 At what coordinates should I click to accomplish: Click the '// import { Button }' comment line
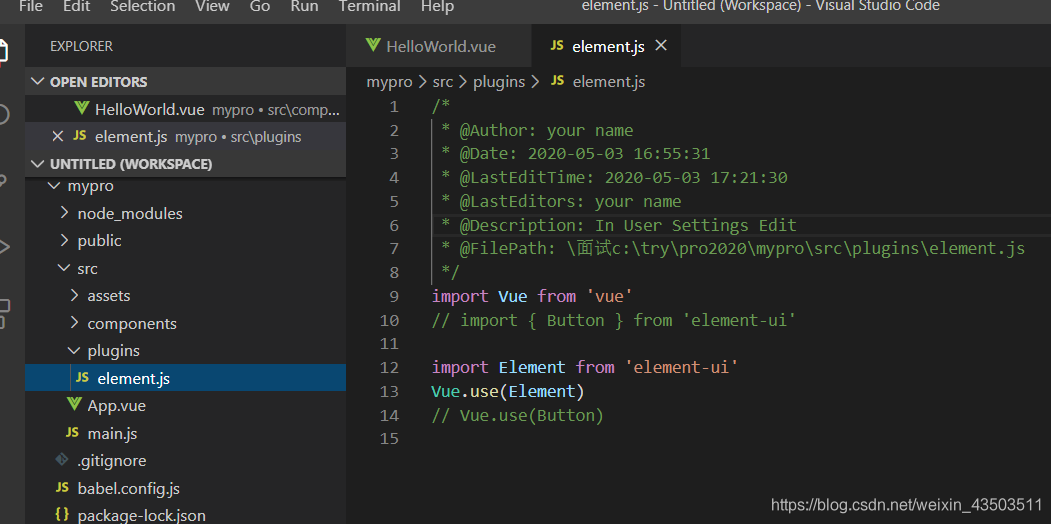[614, 320]
